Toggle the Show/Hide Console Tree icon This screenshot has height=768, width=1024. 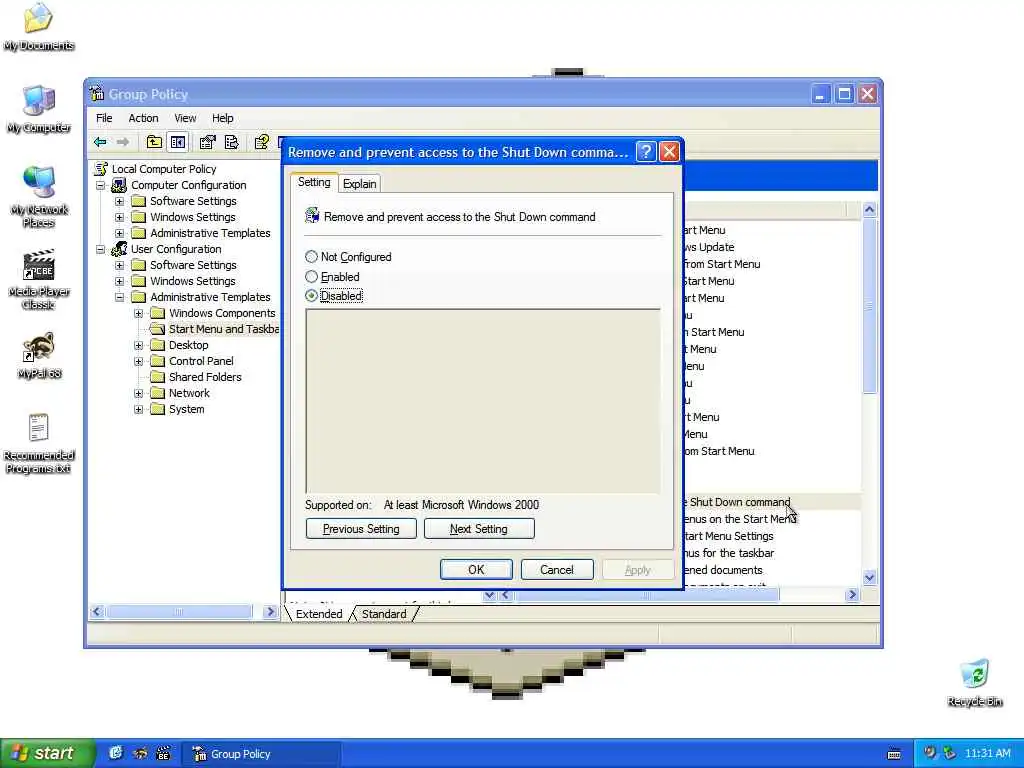pos(178,142)
